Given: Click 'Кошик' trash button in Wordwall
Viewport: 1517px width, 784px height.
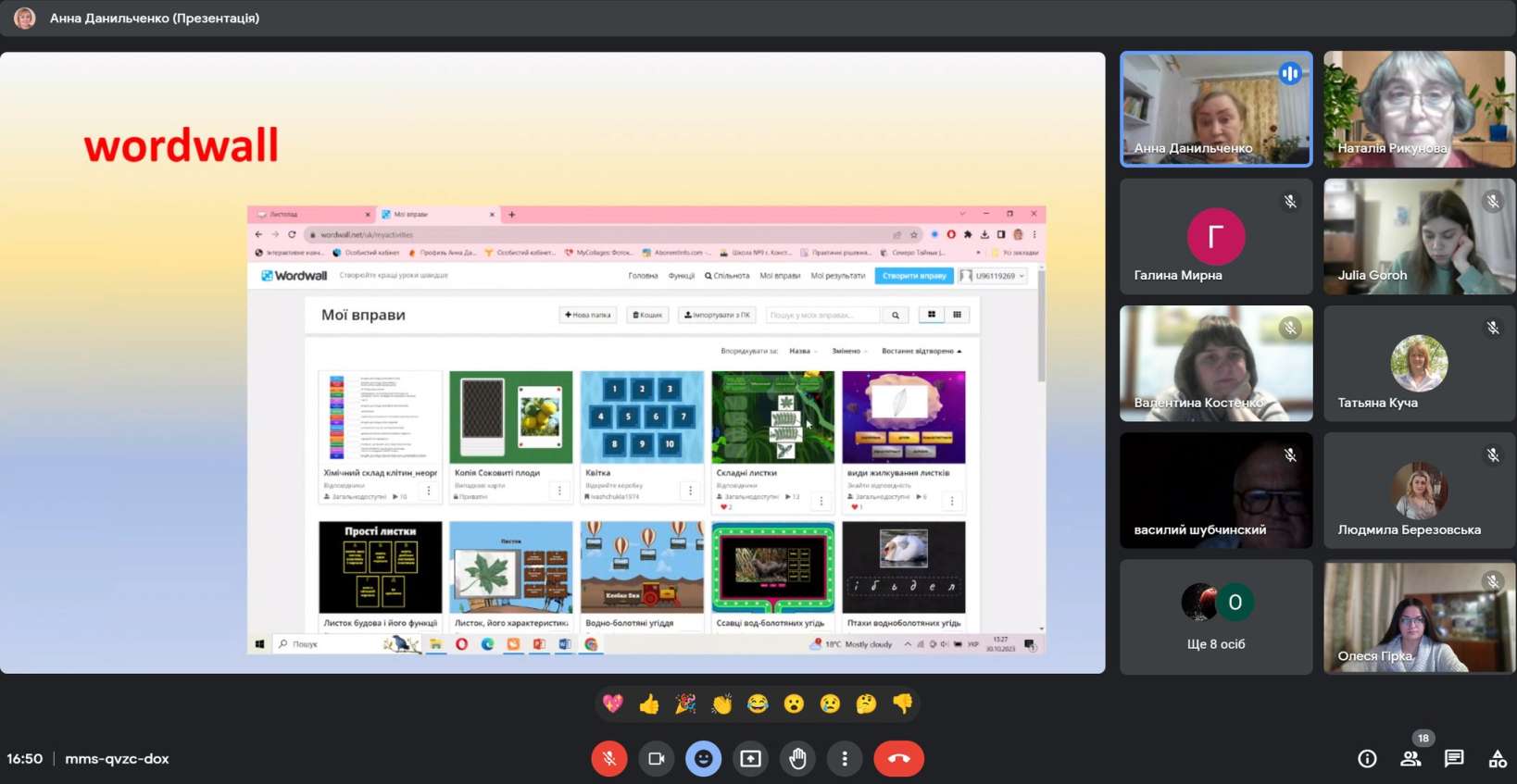Looking at the screenshot, I should (647, 315).
